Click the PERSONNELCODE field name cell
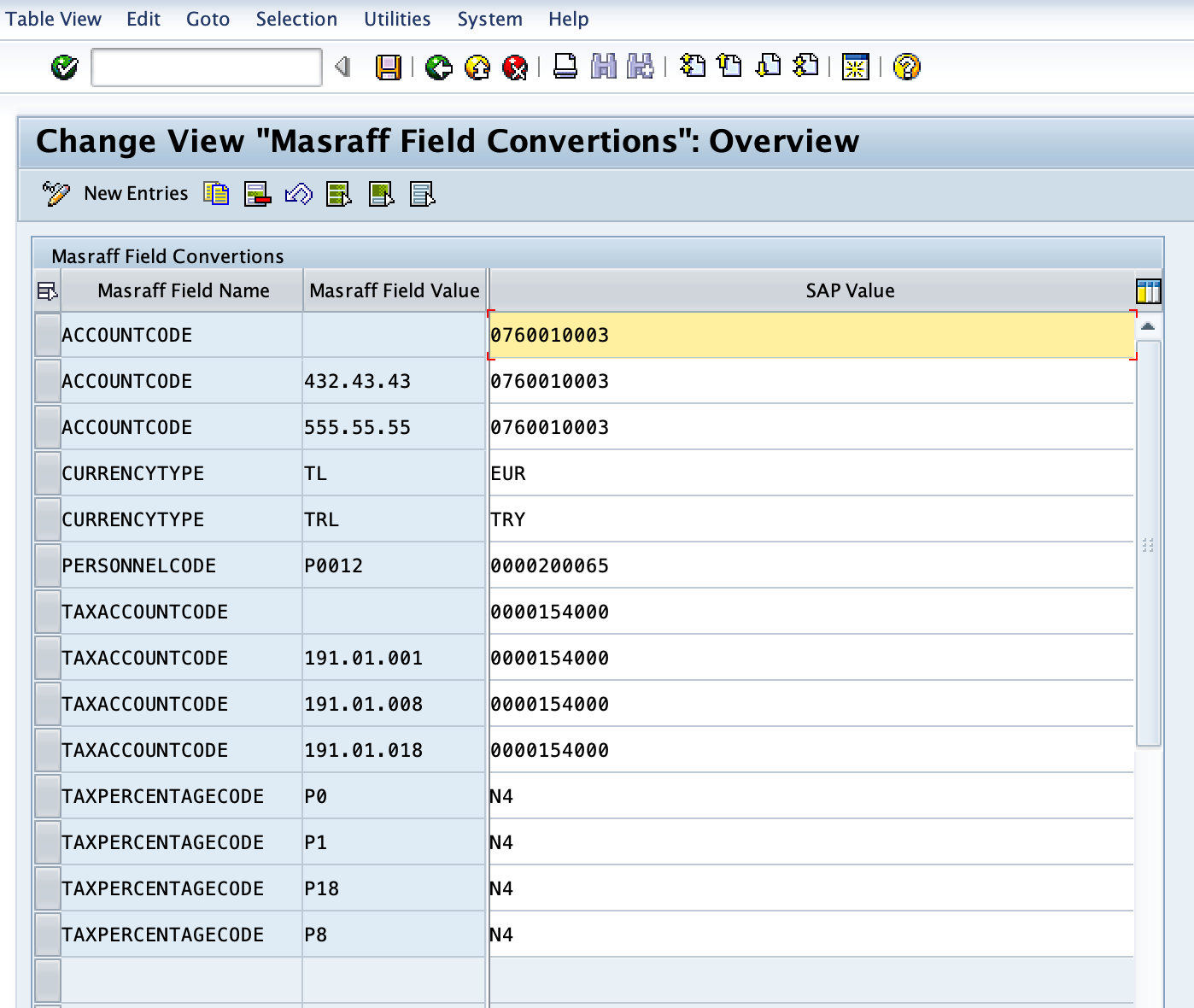This screenshot has width=1194, height=1008. coord(181,566)
